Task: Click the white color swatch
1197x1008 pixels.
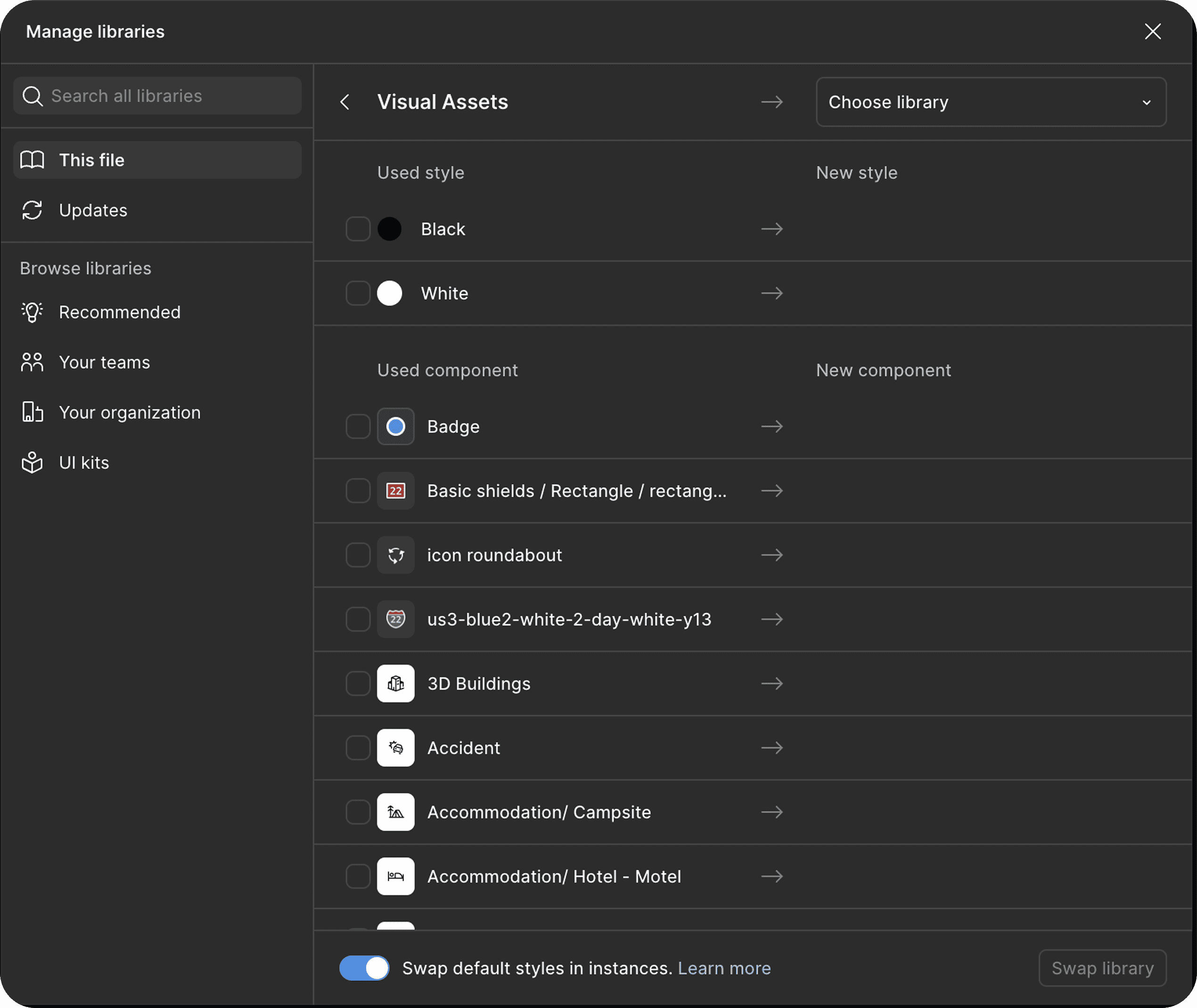Action: coord(390,293)
